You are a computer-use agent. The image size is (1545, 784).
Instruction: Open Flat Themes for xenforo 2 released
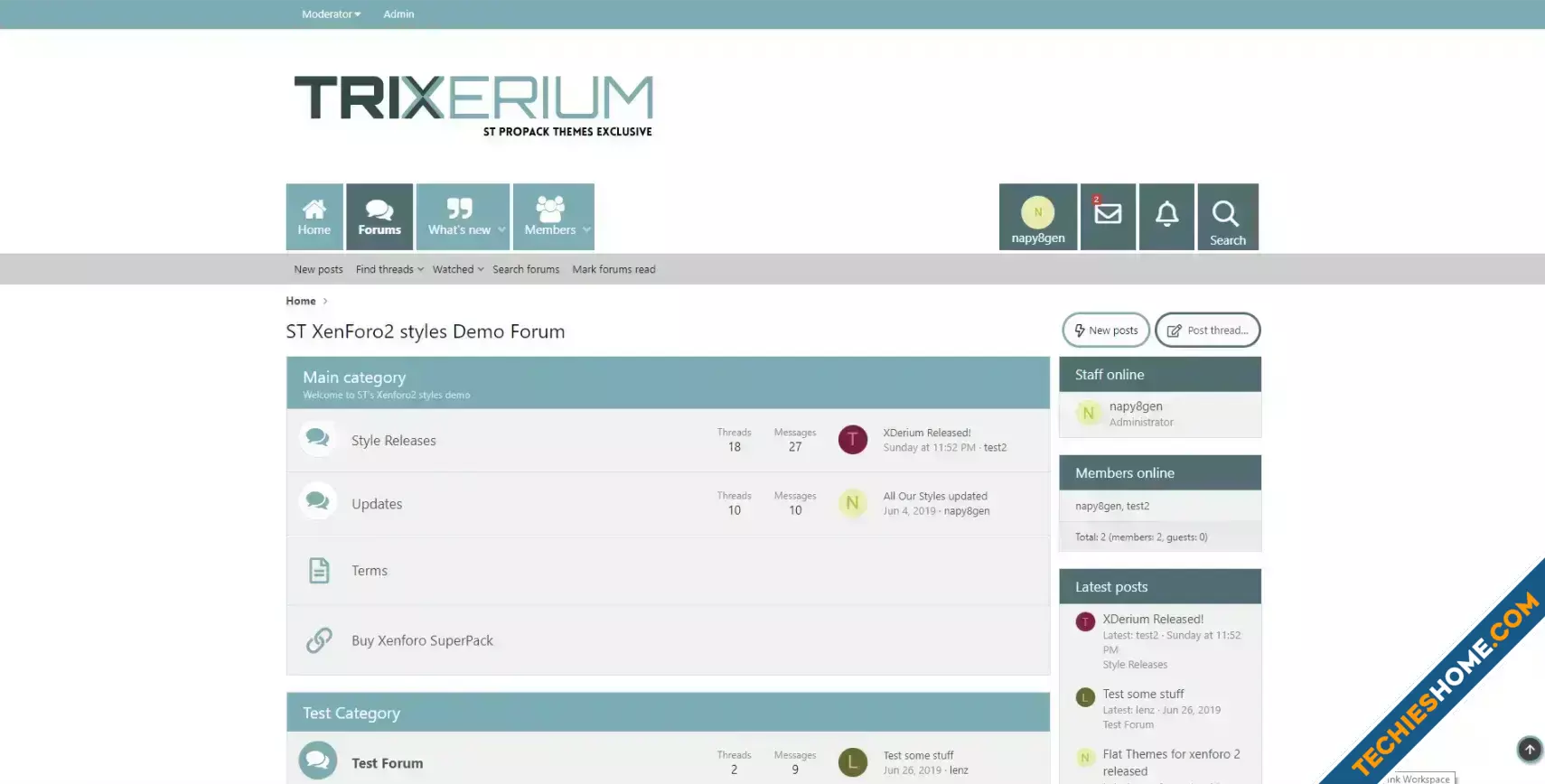[1171, 762]
